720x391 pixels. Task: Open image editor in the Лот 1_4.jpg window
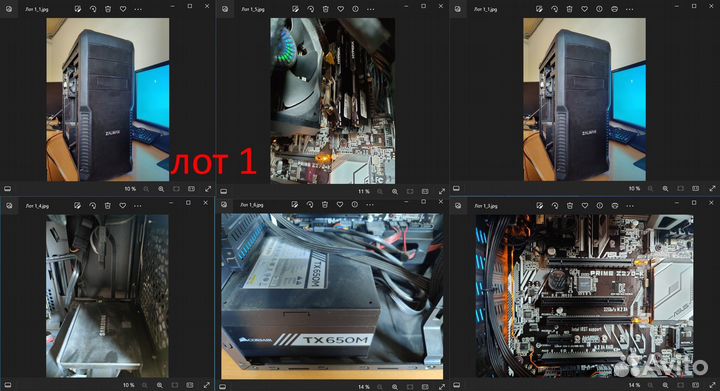pos(78,206)
